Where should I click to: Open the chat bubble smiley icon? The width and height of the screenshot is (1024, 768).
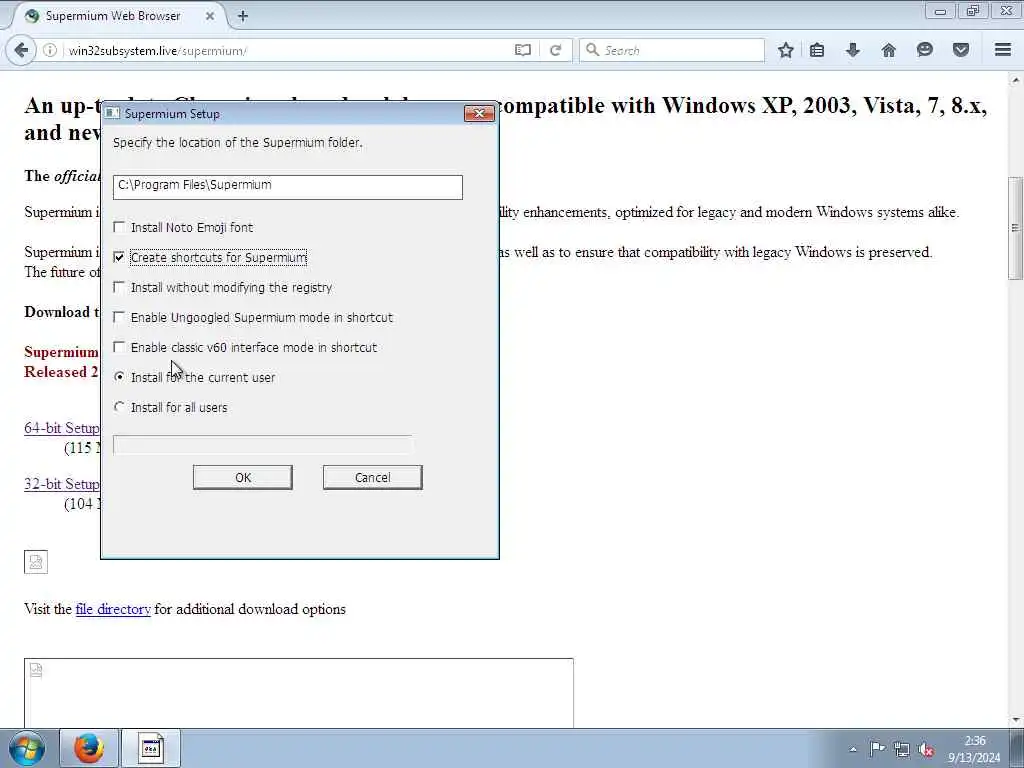point(925,50)
